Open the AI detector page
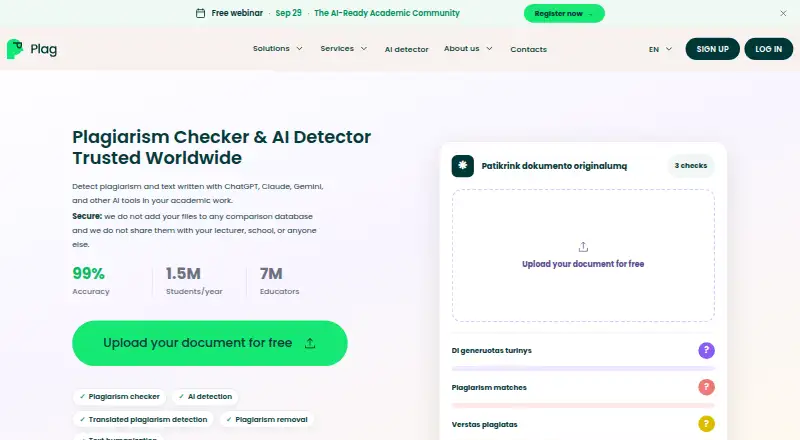The height and width of the screenshot is (440, 800). (x=407, y=50)
